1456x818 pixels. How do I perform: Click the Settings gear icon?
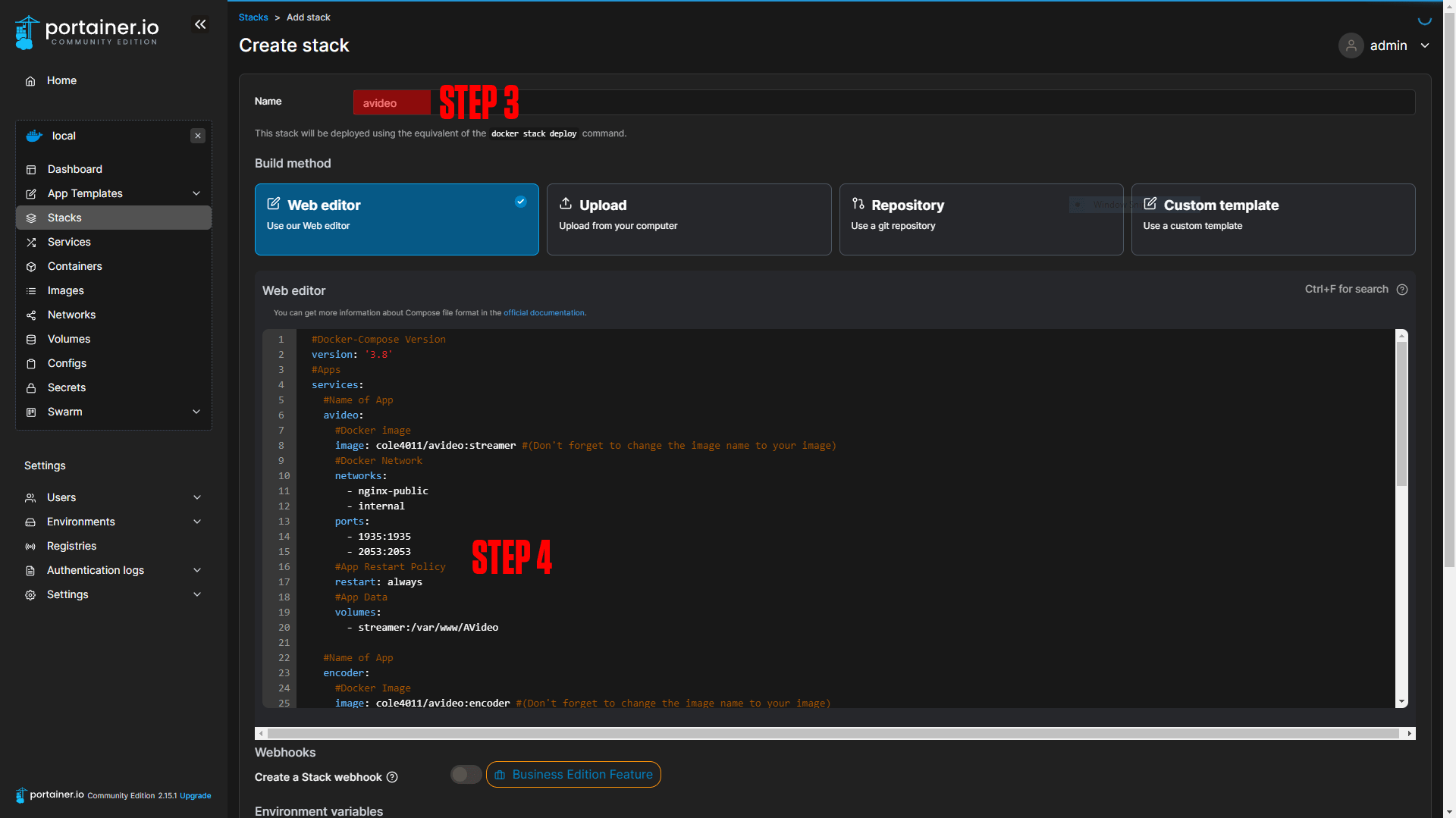click(x=30, y=595)
